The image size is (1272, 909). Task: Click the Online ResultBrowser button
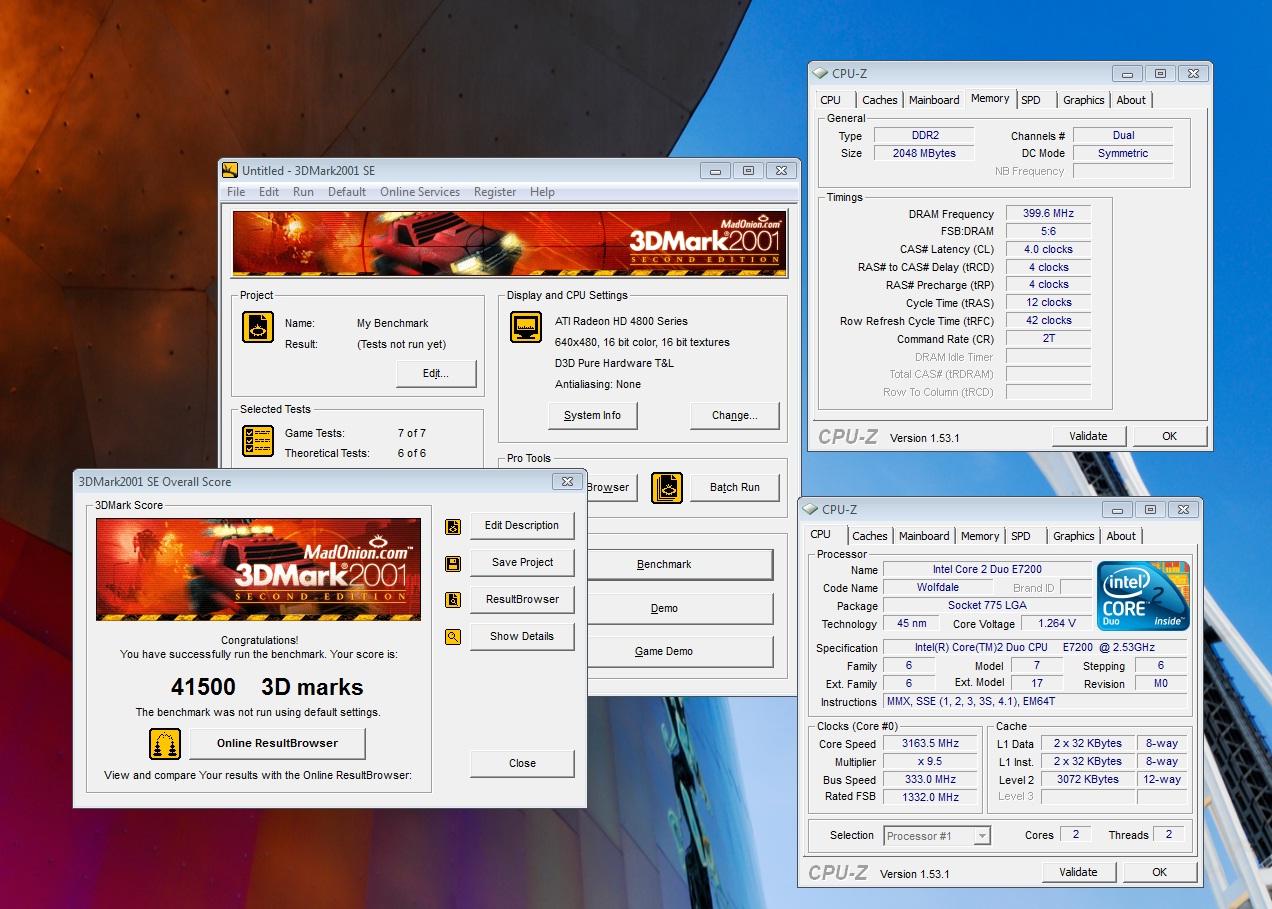tap(277, 744)
